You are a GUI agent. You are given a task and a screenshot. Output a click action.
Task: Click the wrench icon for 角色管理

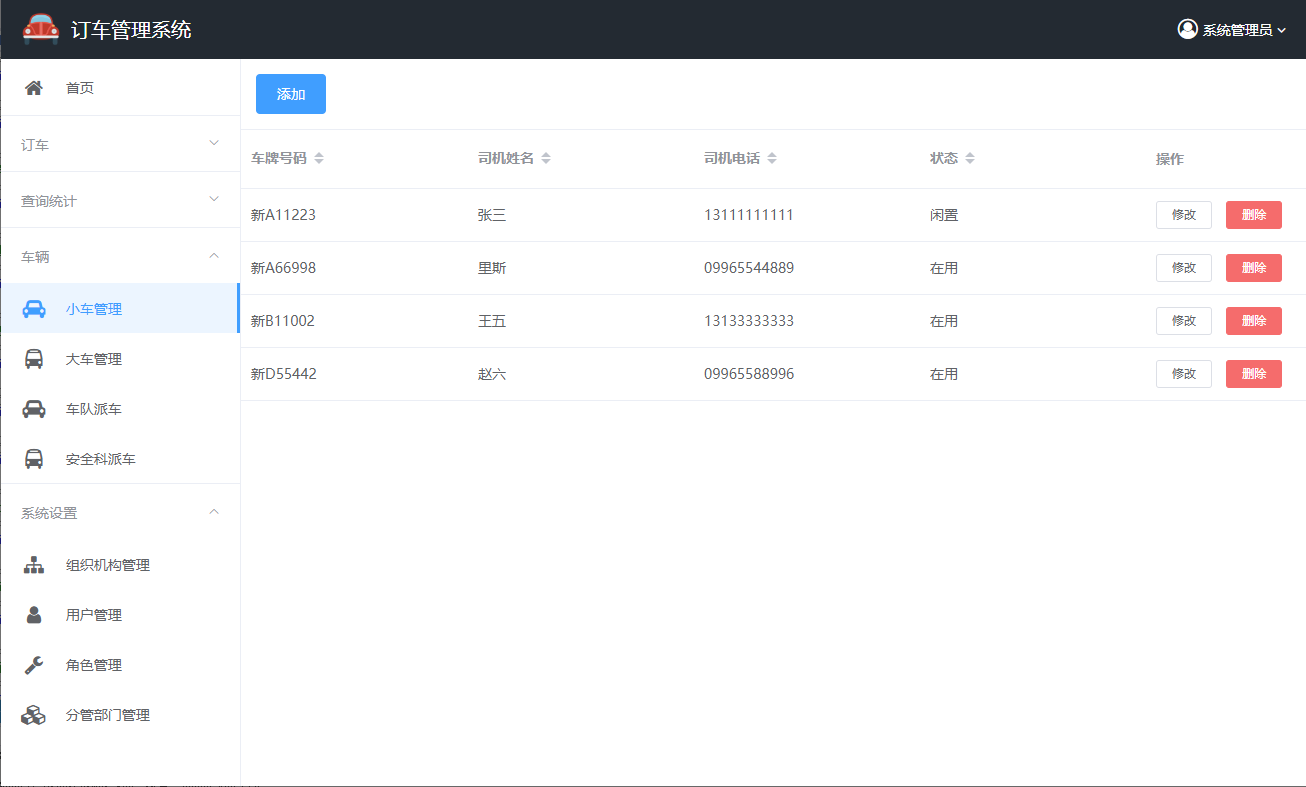point(34,665)
